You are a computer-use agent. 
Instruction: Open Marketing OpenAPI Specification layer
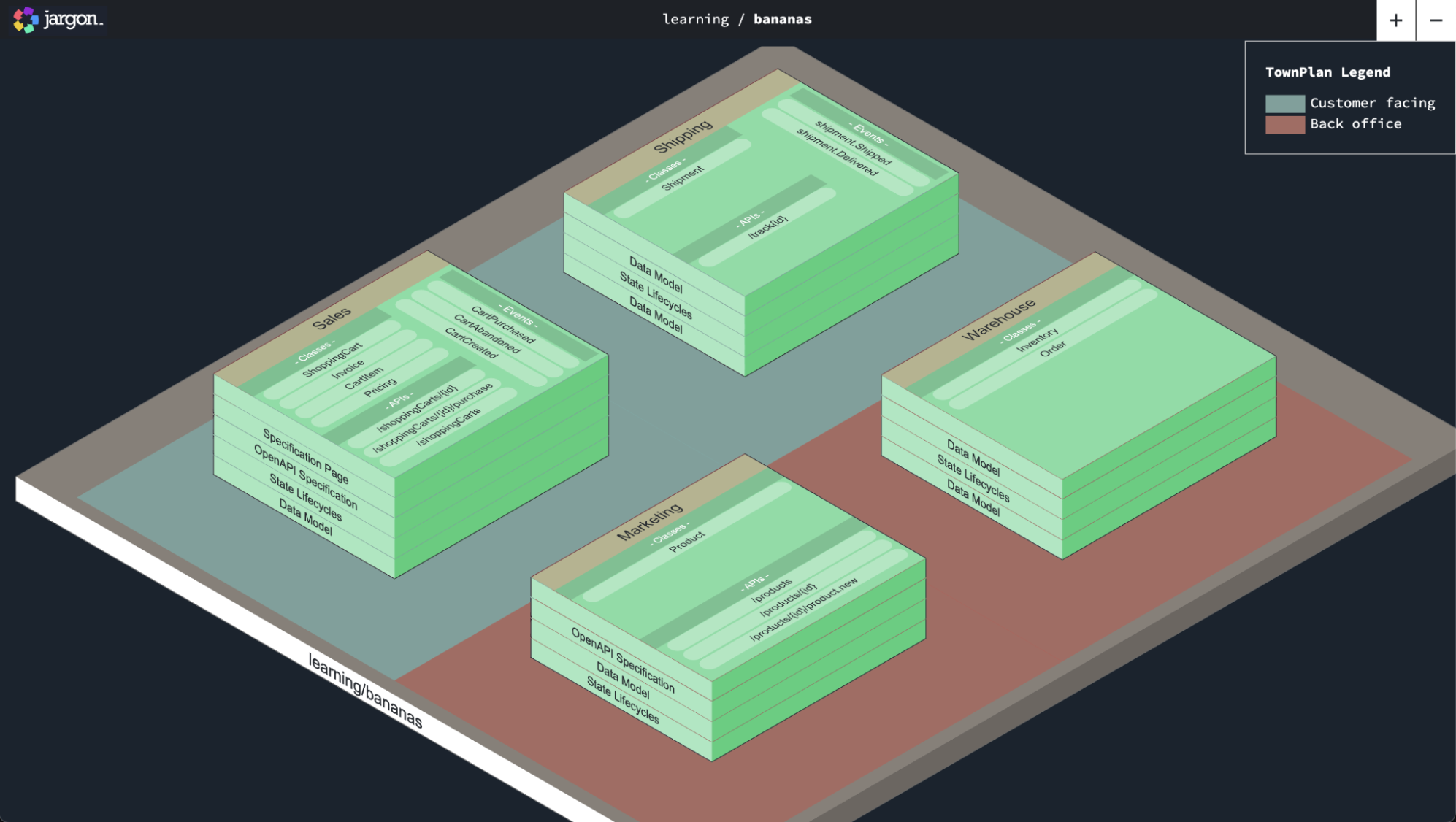coord(623,660)
